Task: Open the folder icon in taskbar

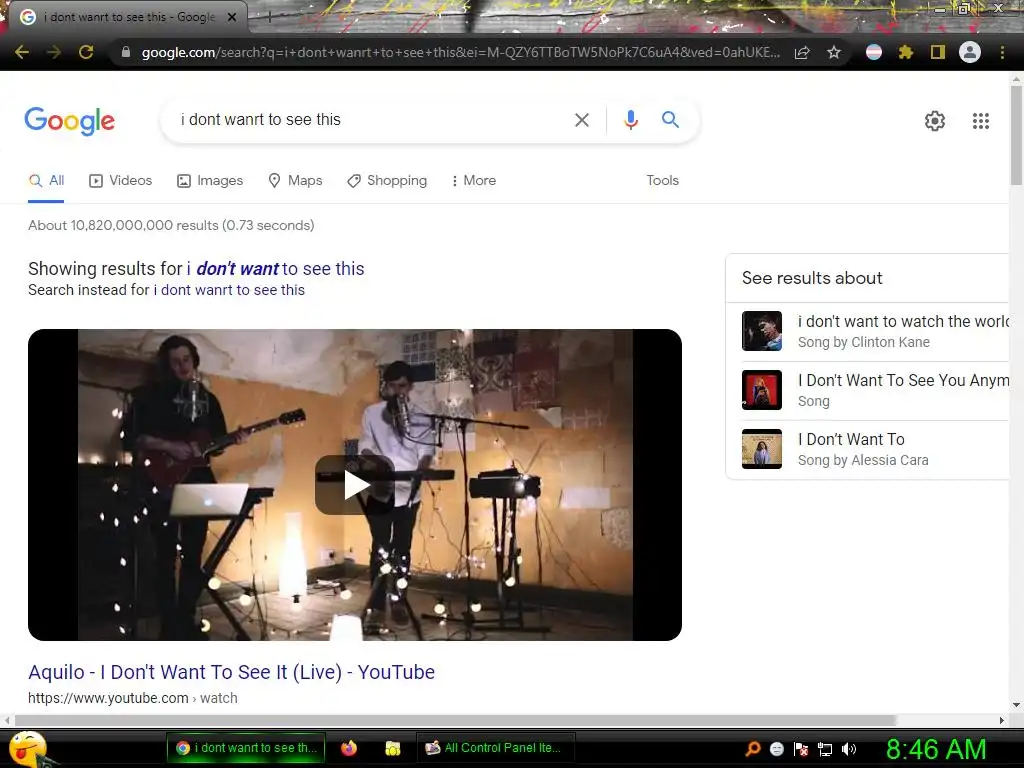Action: pyautogui.click(x=392, y=748)
